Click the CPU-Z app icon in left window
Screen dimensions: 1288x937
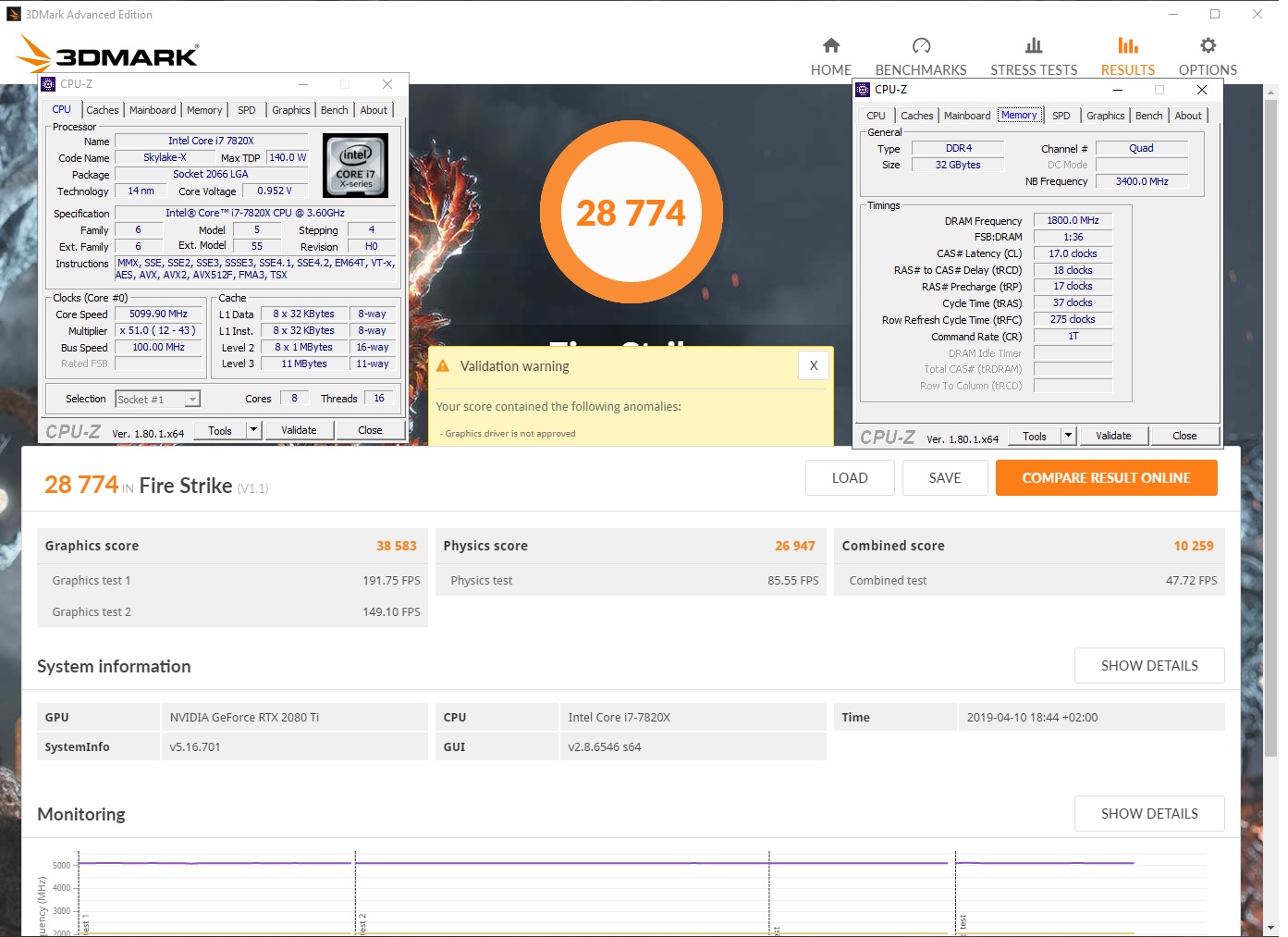49,84
